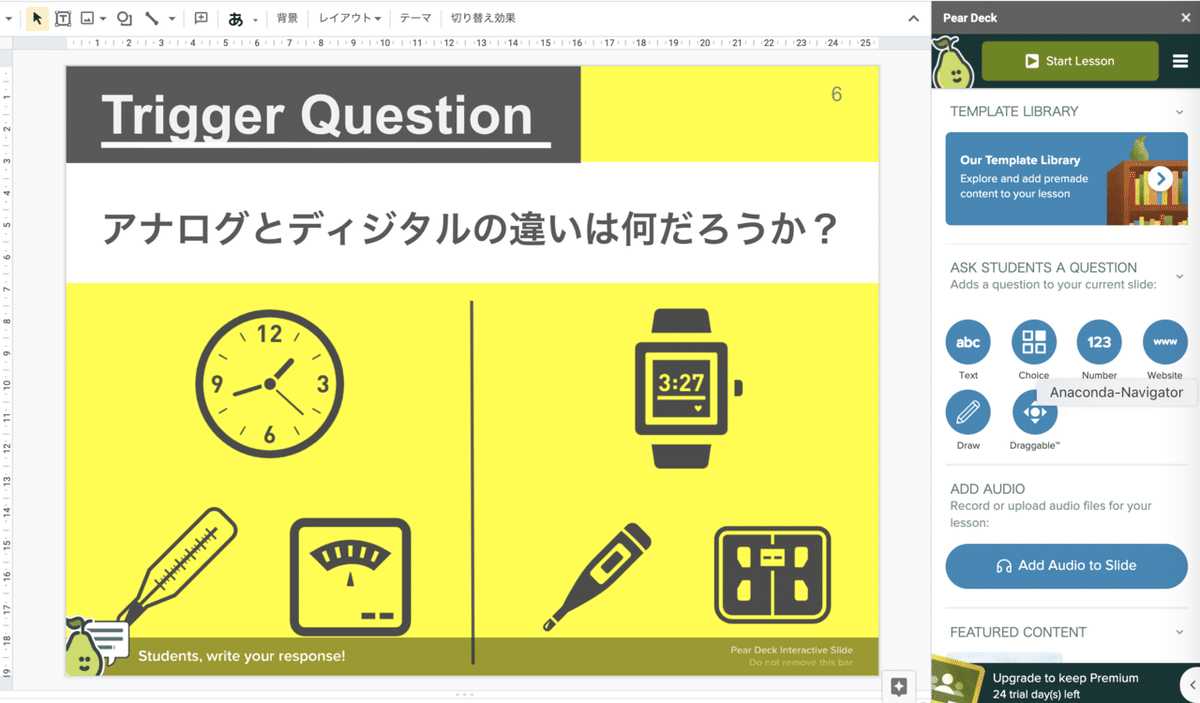This screenshot has height=703, width=1200.
Task: Click the add comment icon
Action: 201,18
